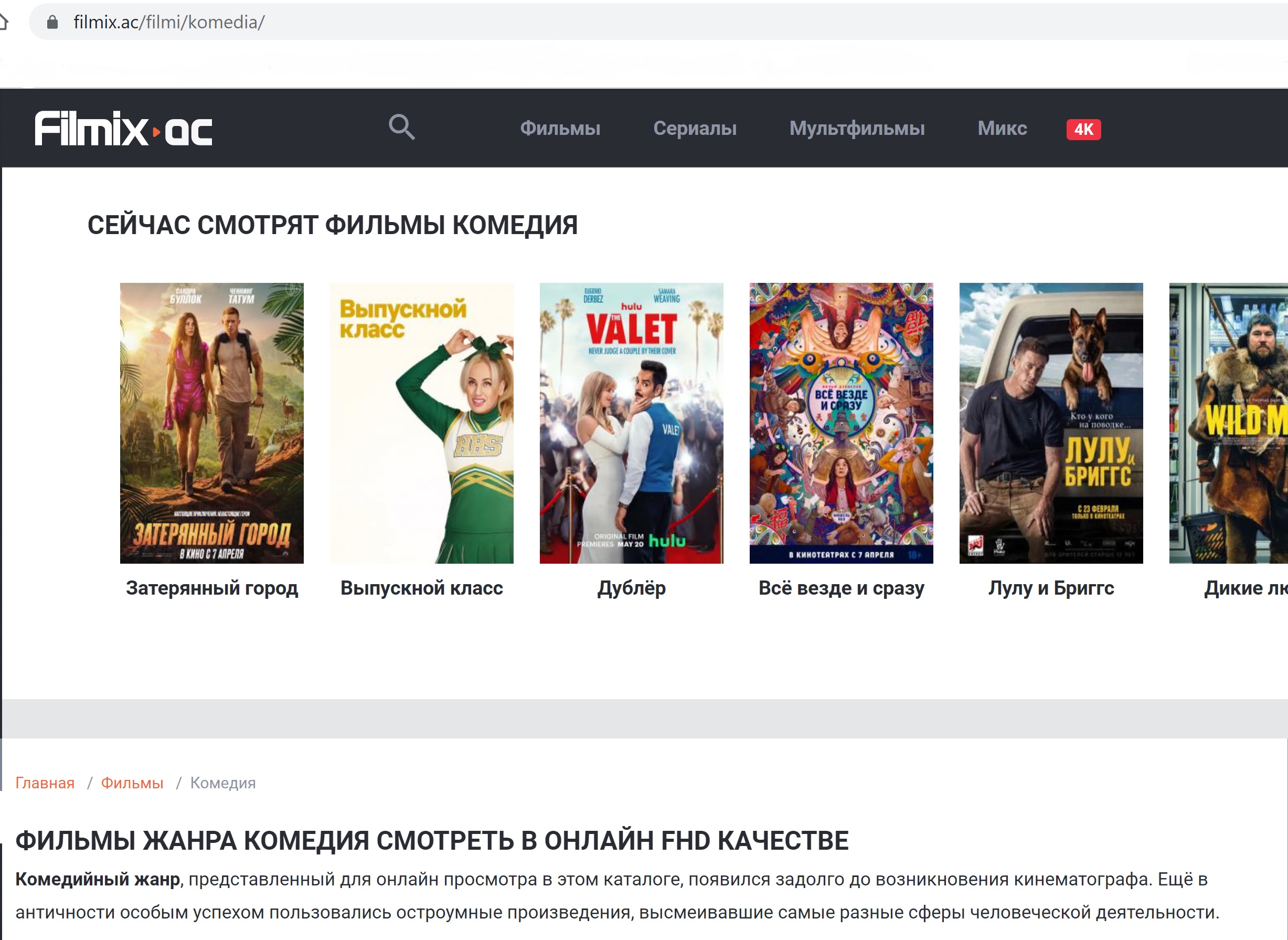Click the Filmix.ac logo
The width and height of the screenshot is (1288, 940).
click(123, 129)
